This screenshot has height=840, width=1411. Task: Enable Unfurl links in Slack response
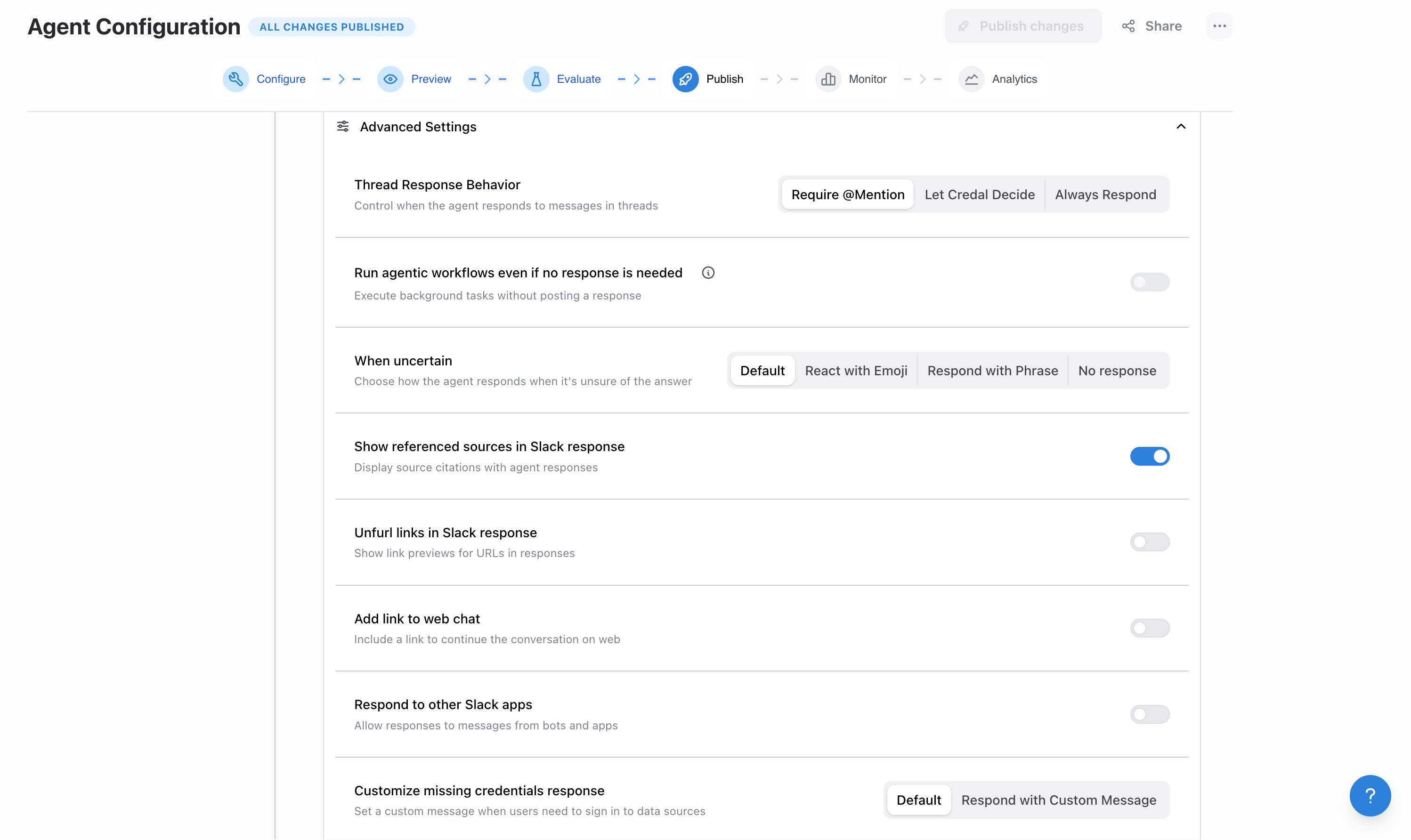[1149, 542]
